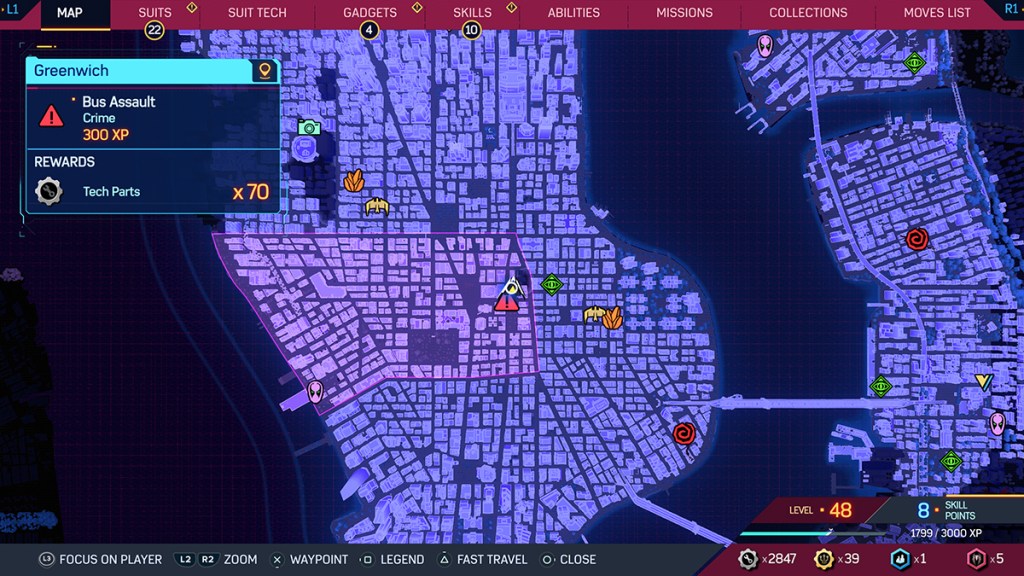Open the SUITS tab
Image resolution: width=1024 pixels, height=576 pixels.
pos(155,12)
